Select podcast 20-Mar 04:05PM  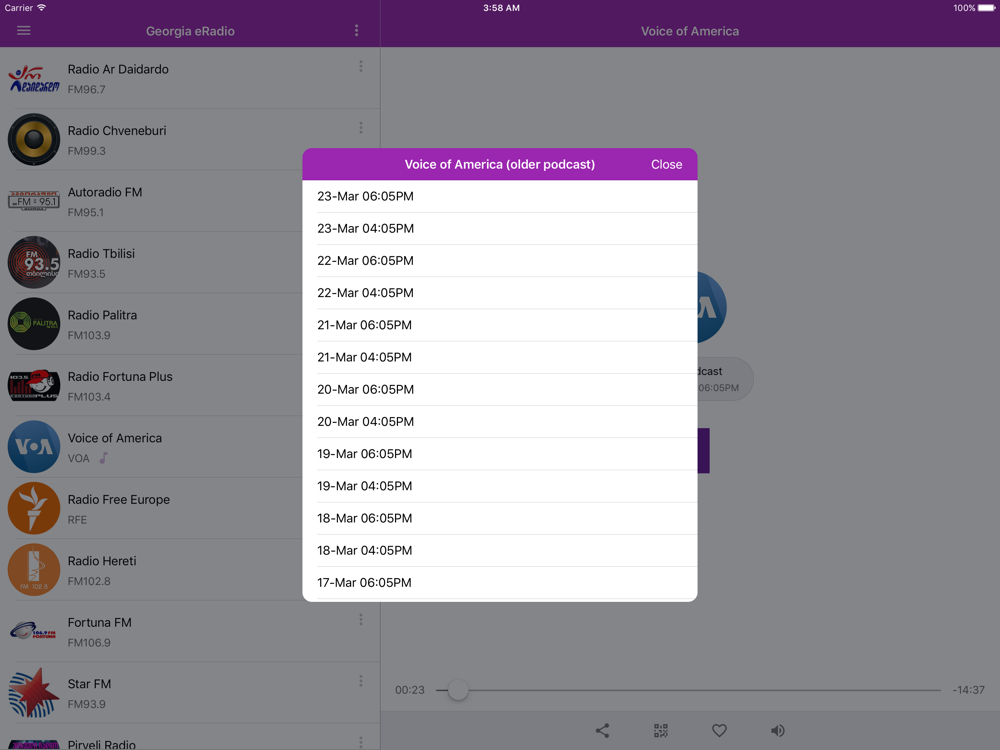coord(500,422)
